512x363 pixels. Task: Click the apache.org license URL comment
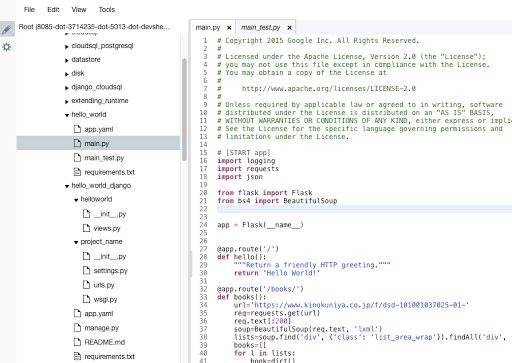click(329, 89)
